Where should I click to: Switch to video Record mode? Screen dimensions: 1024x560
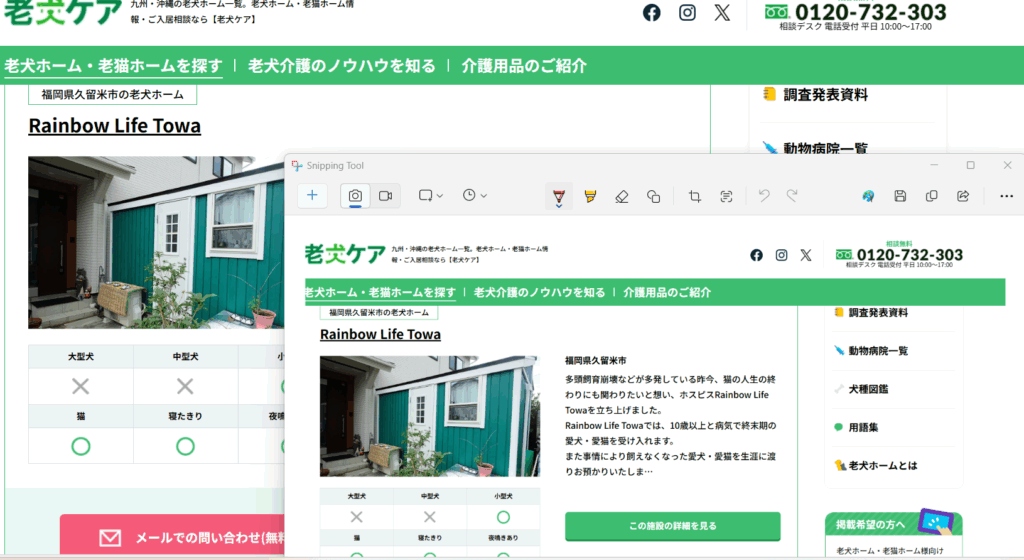[x=385, y=196]
